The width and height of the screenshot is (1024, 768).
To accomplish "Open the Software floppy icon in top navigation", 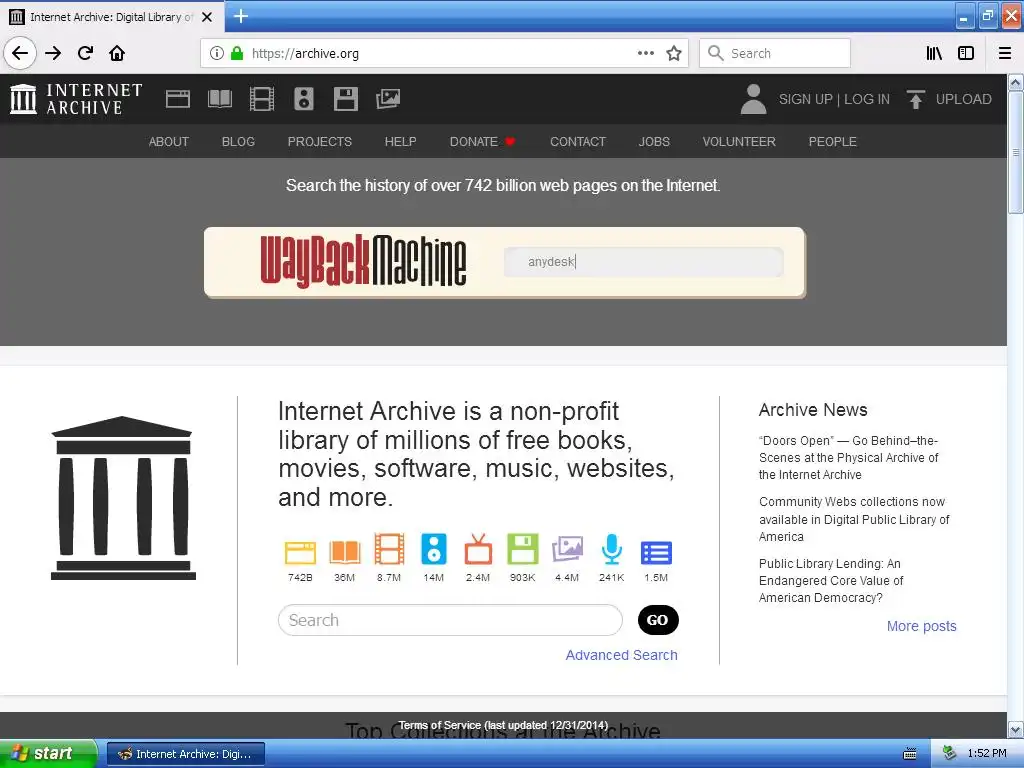I will (x=345, y=99).
